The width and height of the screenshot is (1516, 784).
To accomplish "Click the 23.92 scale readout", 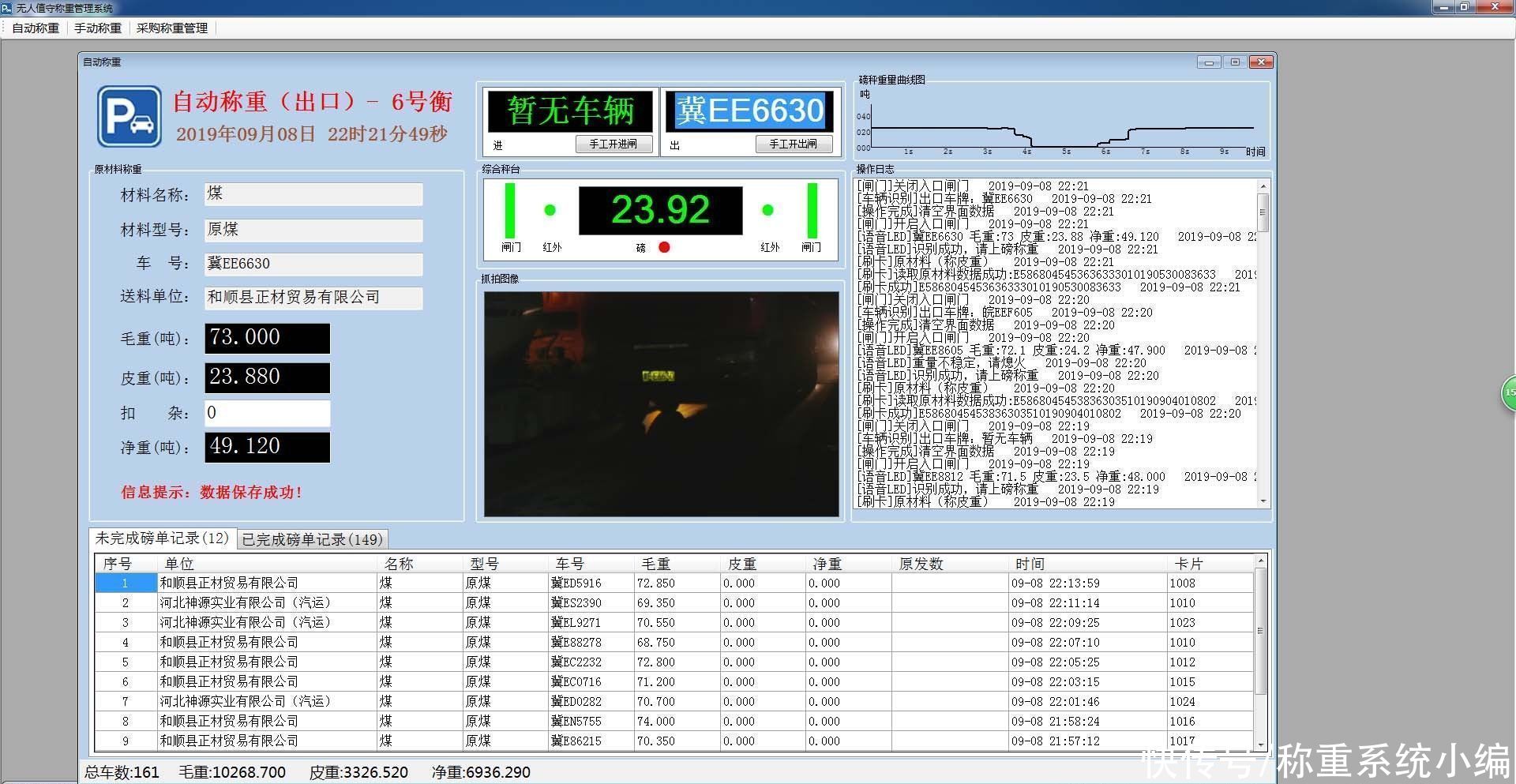I will point(661,210).
